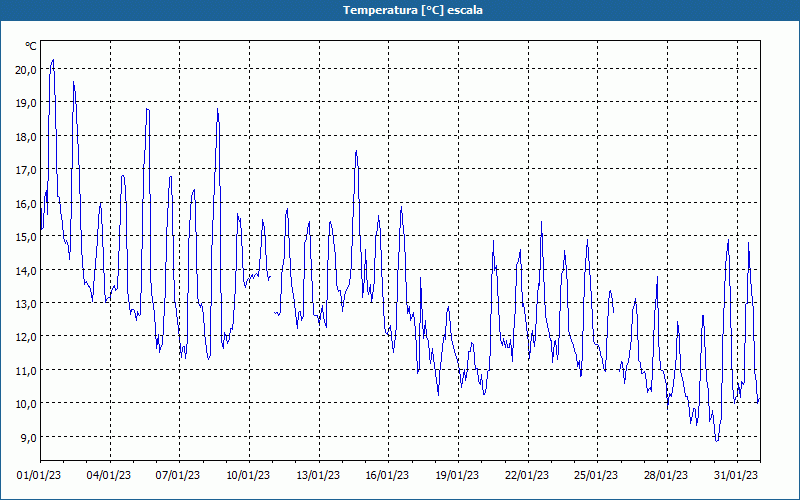Viewport: 800px width, 500px height.
Task: Click the 07/01/23 date label
Action: click(178, 476)
